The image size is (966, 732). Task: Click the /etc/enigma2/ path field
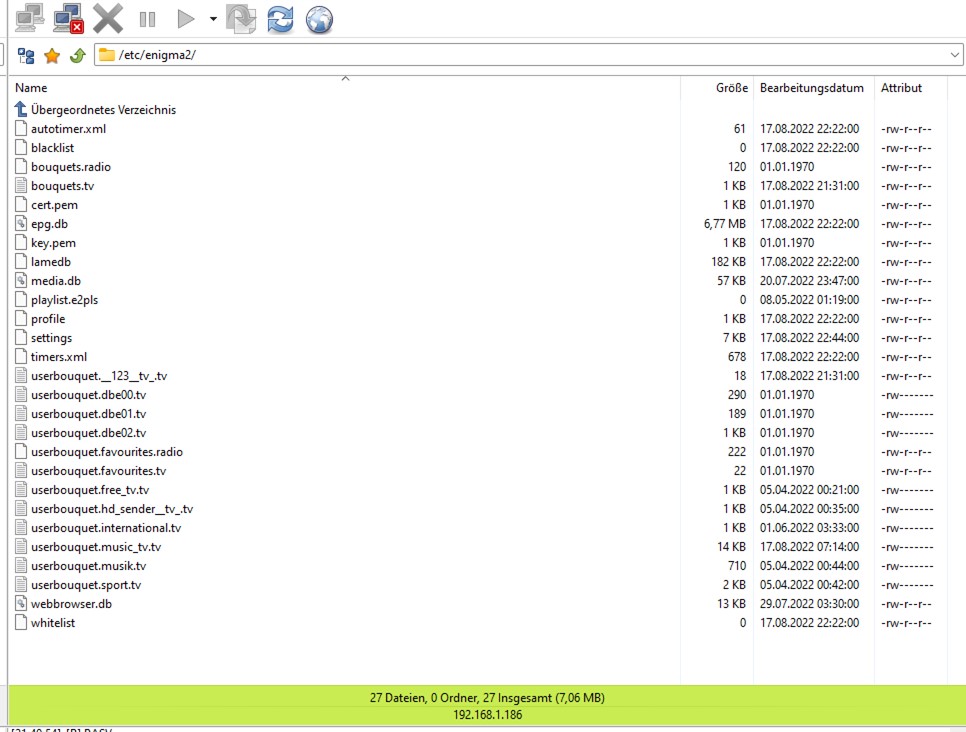(500, 55)
